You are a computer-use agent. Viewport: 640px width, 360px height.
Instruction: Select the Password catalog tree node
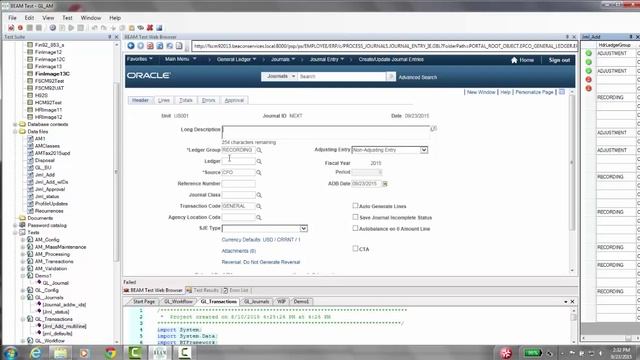tap(47, 225)
